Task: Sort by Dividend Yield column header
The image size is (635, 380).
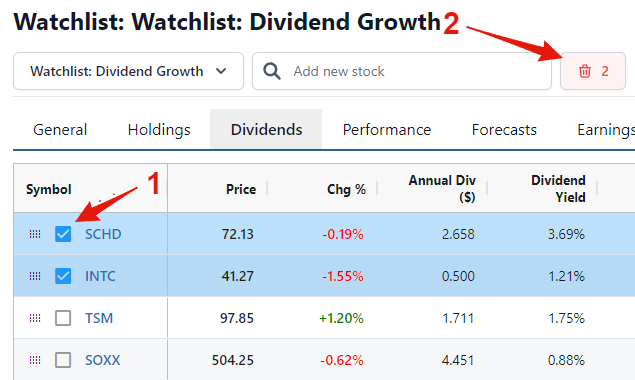Action: [x=558, y=189]
